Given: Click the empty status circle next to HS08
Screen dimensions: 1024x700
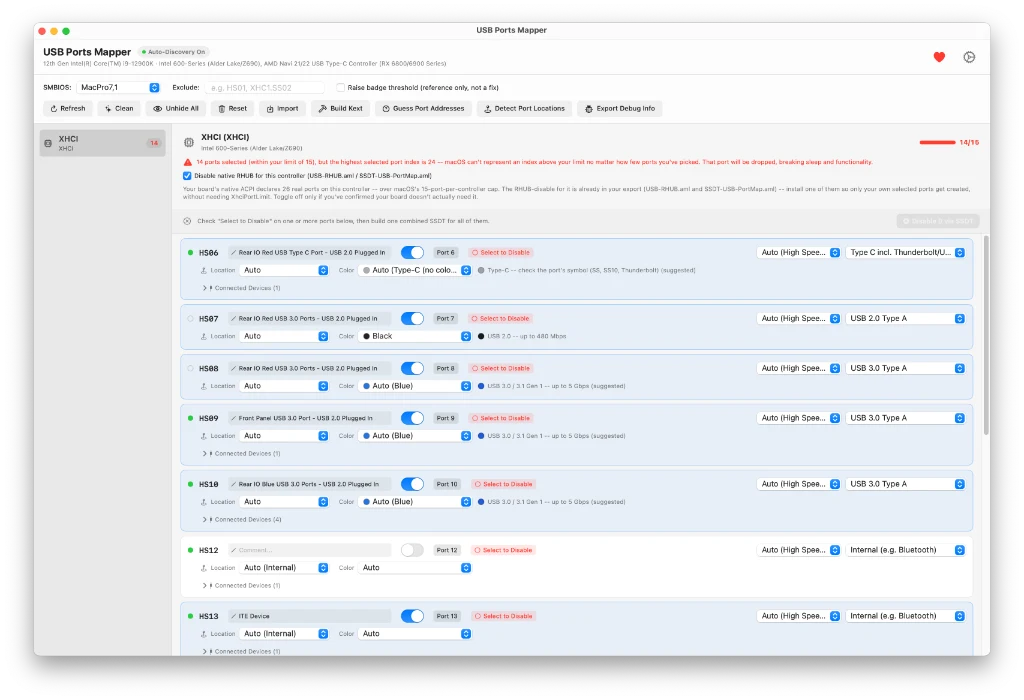Looking at the screenshot, I should coord(190,368).
